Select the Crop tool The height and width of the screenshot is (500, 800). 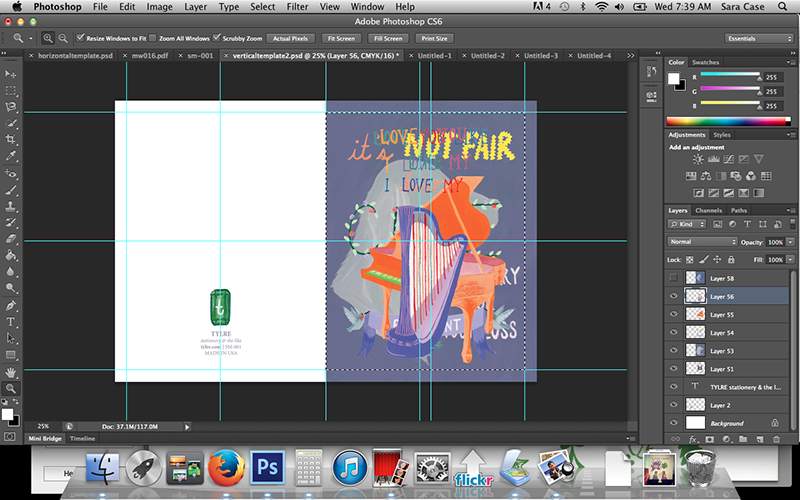[x=11, y=139]
